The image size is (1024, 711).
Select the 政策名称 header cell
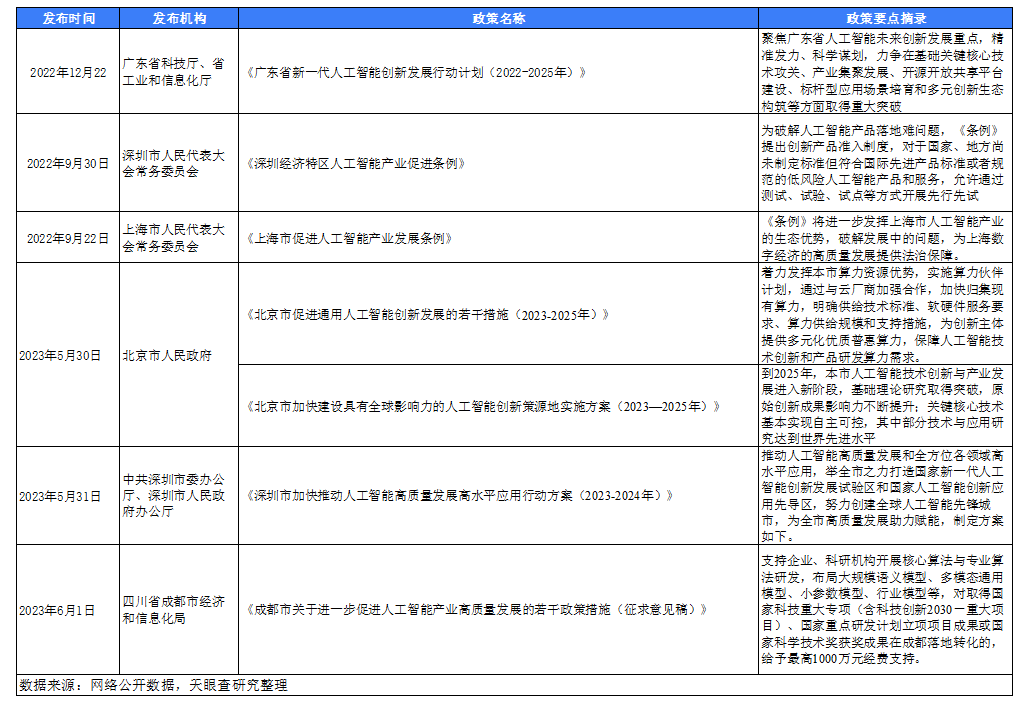tap(498, 18)
